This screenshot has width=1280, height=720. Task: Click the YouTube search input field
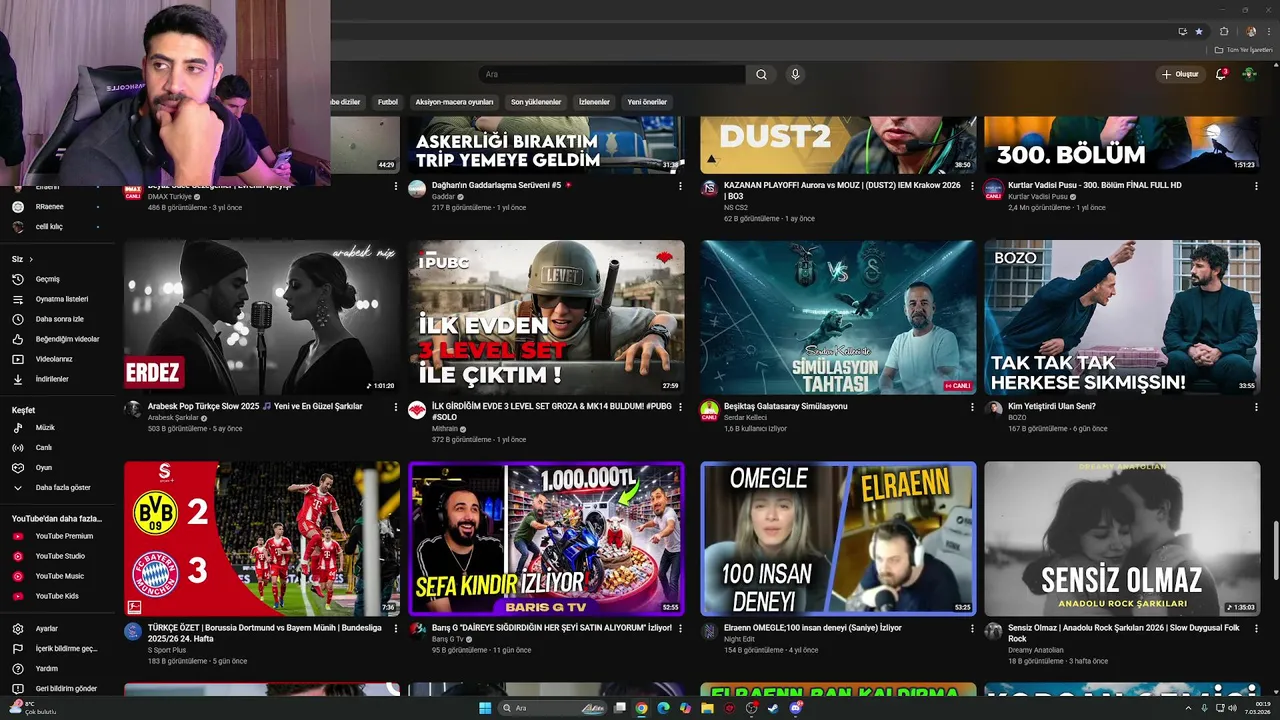pyautogui.click(x=612, y=74)
